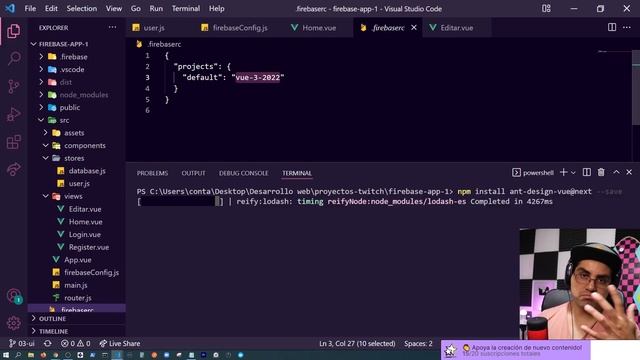Image resolution: width=640 pixels, height=360 pixels.
Task: Open Windows Start button on taskbar
Action: pyautogui.click(x=6, y=355)
